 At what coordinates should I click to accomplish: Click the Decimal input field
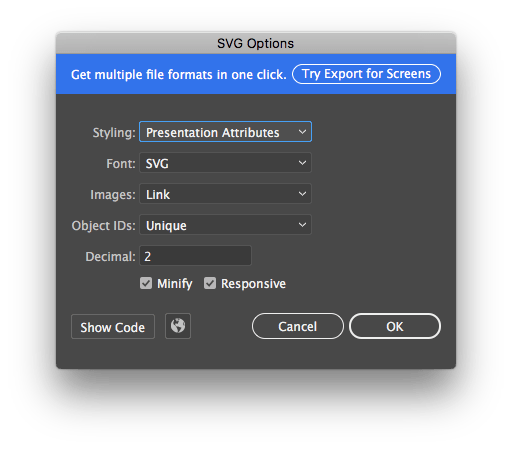pos(195,256)
